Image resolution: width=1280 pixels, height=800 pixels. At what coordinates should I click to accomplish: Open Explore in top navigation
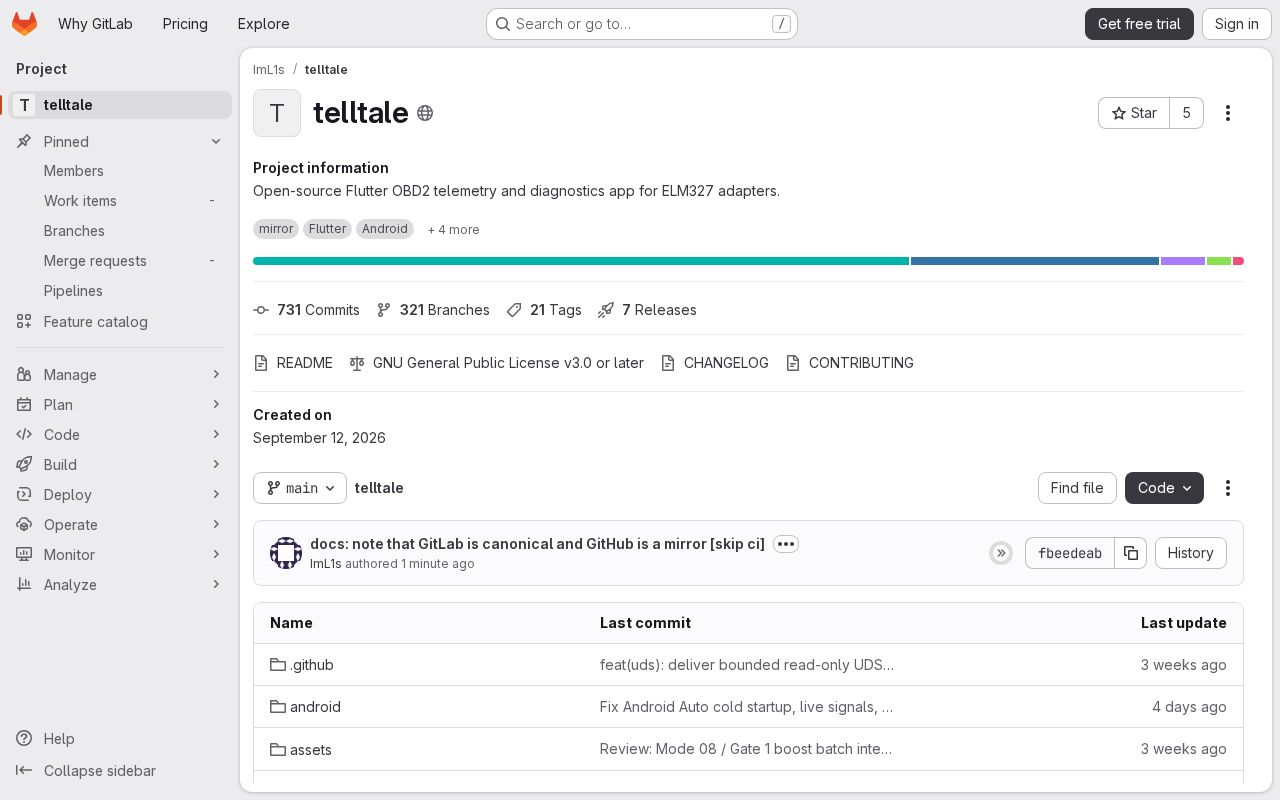tap(263, 24)
